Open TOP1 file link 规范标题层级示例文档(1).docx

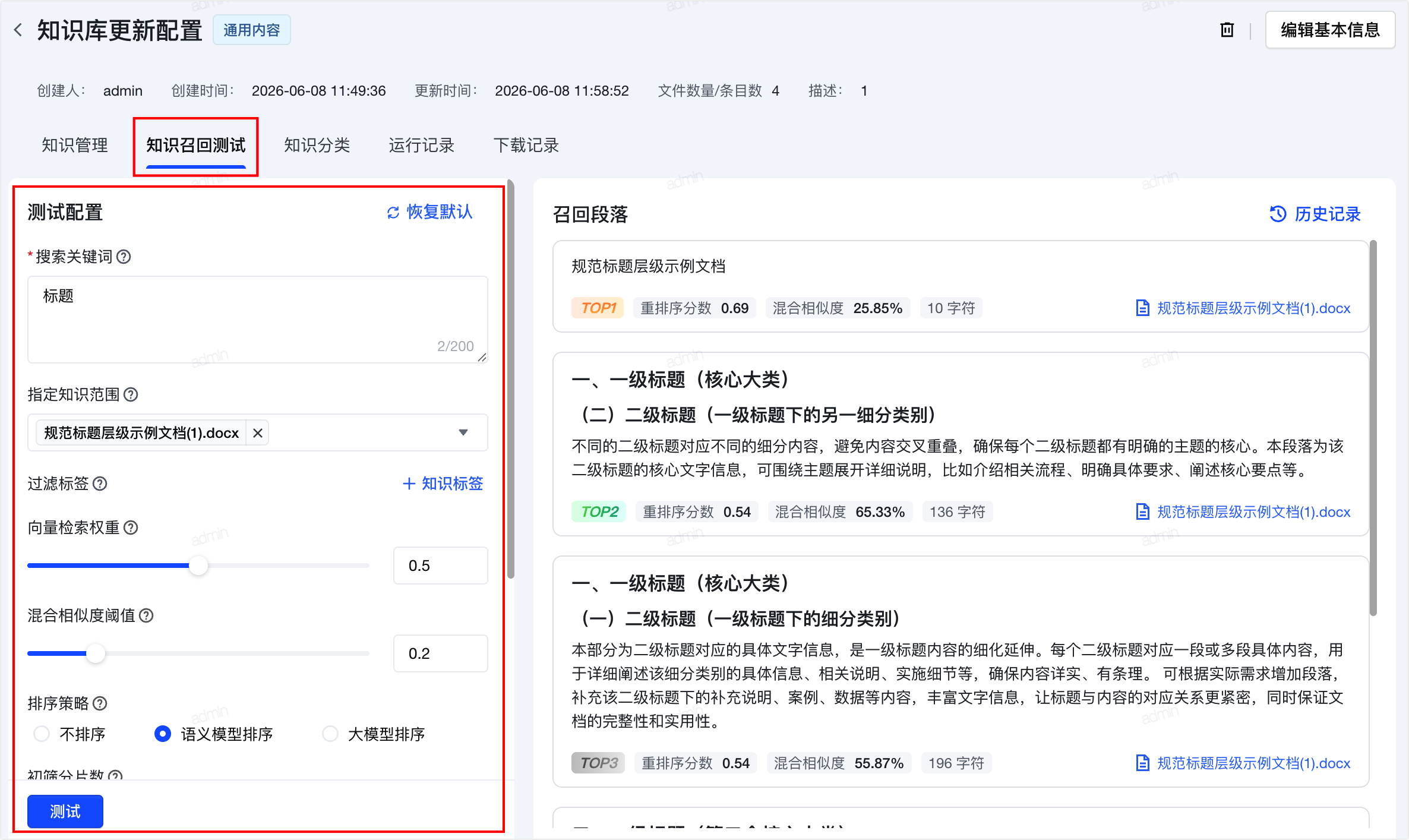coord(1253,308)
